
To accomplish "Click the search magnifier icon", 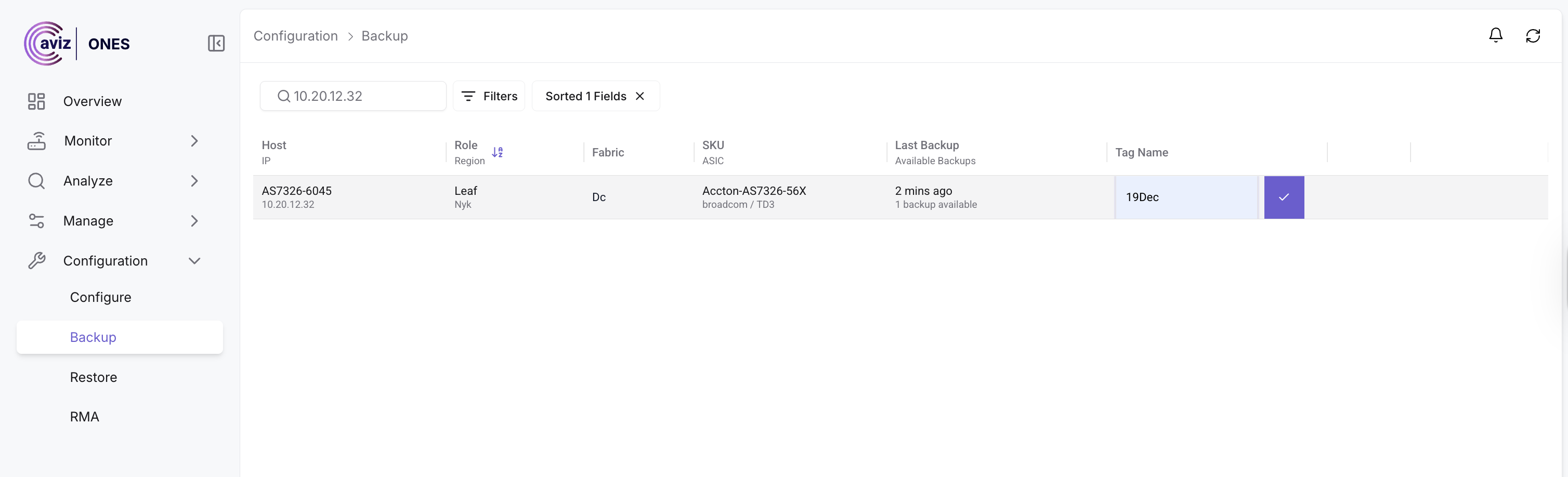I will click(x=283, y=96).
